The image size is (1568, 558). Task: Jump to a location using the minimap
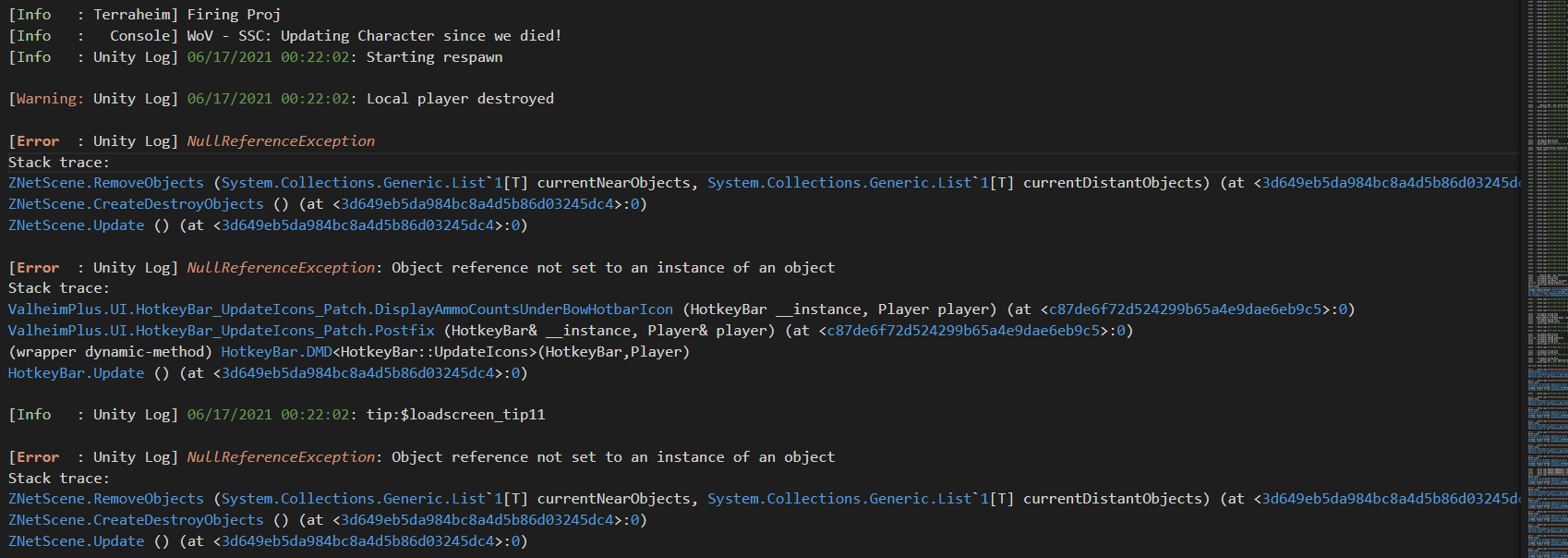click(x=1547, y=279)
